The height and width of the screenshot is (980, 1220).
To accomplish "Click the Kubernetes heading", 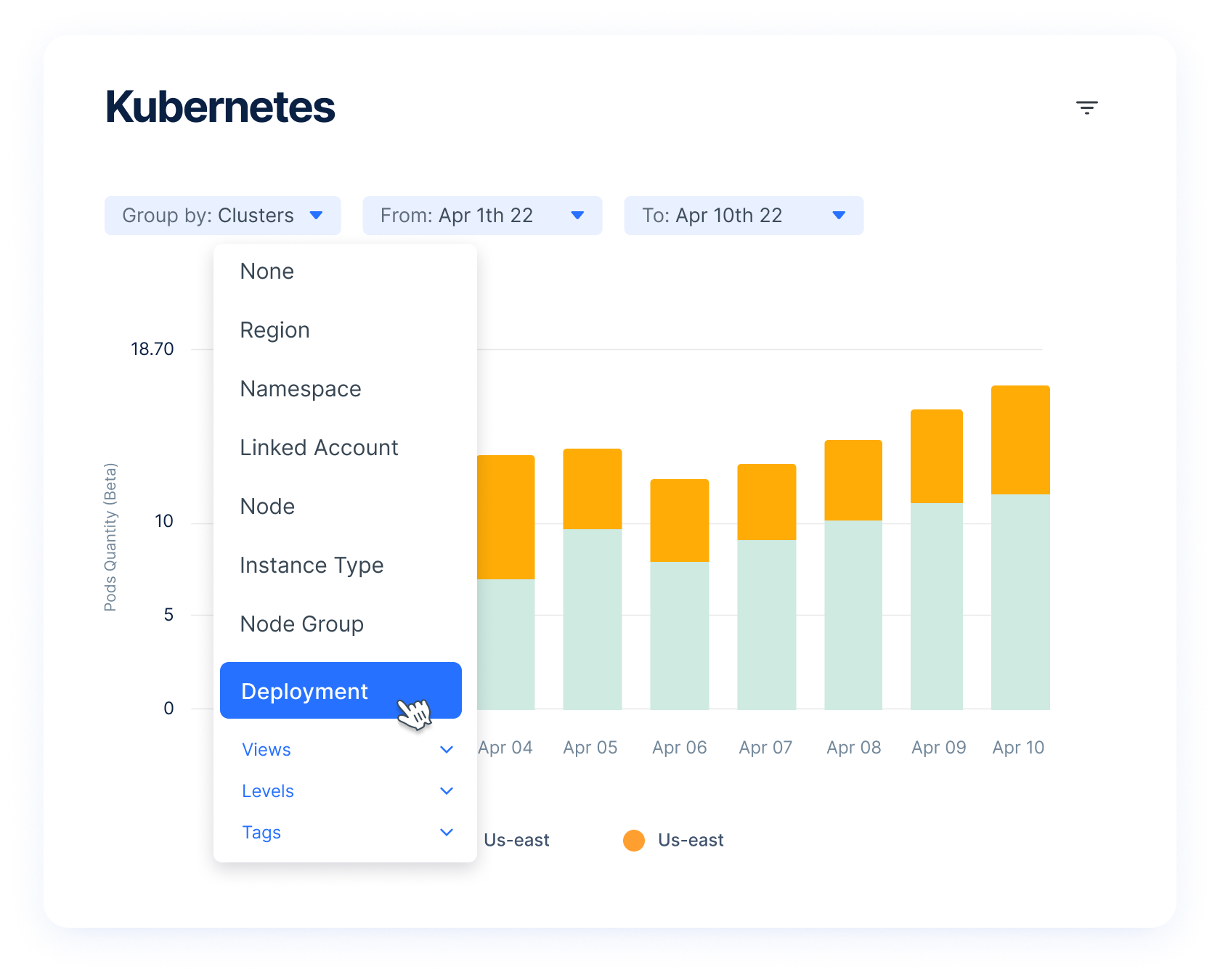I will [220, 107].
